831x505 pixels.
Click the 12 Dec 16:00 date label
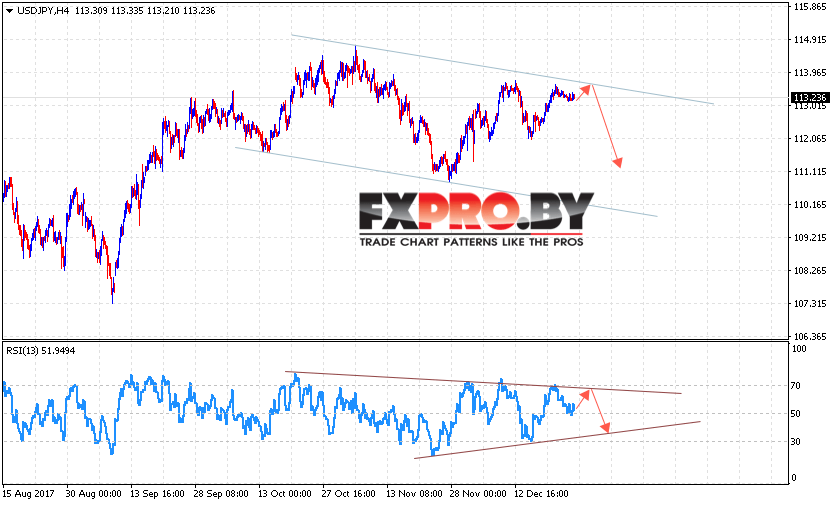541,493
